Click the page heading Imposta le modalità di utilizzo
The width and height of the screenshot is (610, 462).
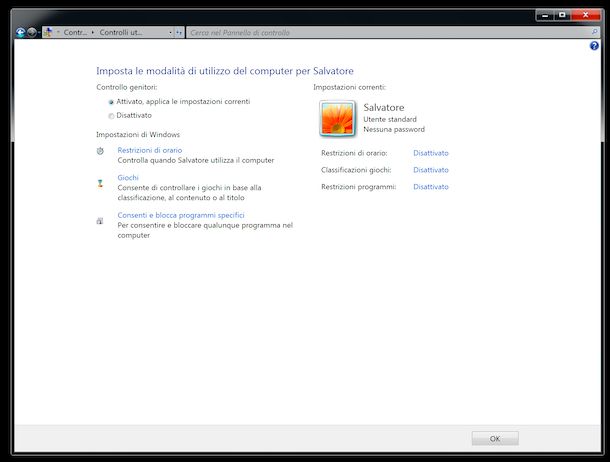pyautogui.click(x=225, y=71)
